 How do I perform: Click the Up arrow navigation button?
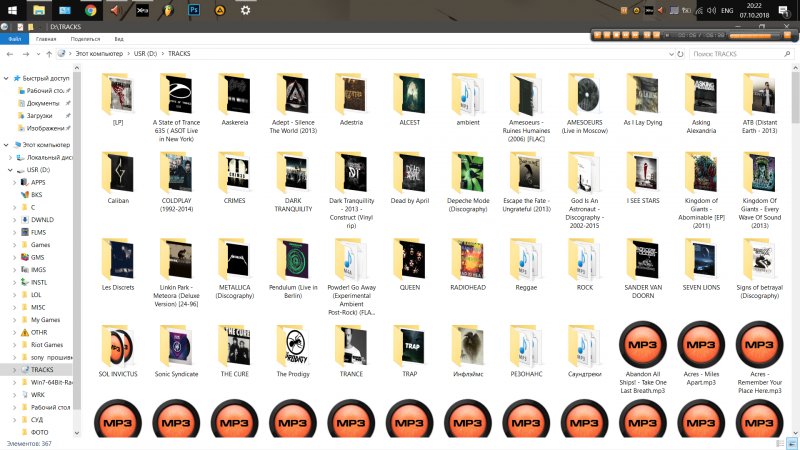pos(49,53)
